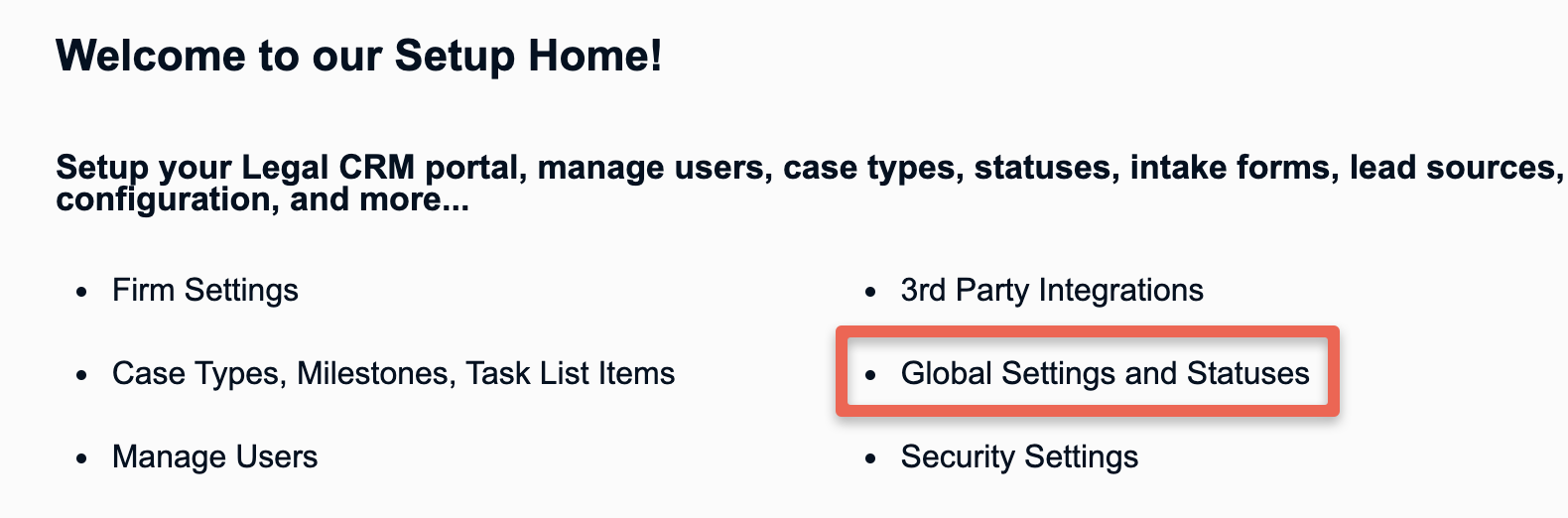The image size is (1568, 518).
Task: Click the bullet beside Case Types entry
Action: click(x=82, y=375)
